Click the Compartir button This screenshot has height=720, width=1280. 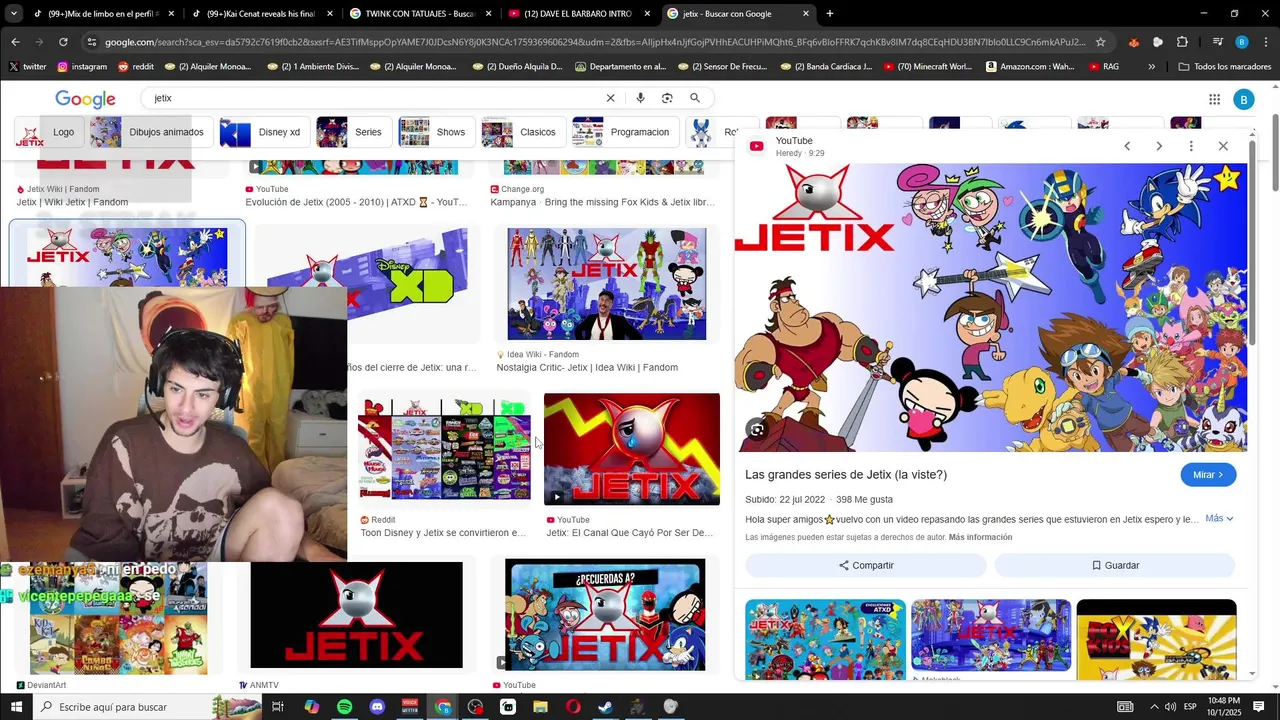pyautogui.click(x=866, y=565)
